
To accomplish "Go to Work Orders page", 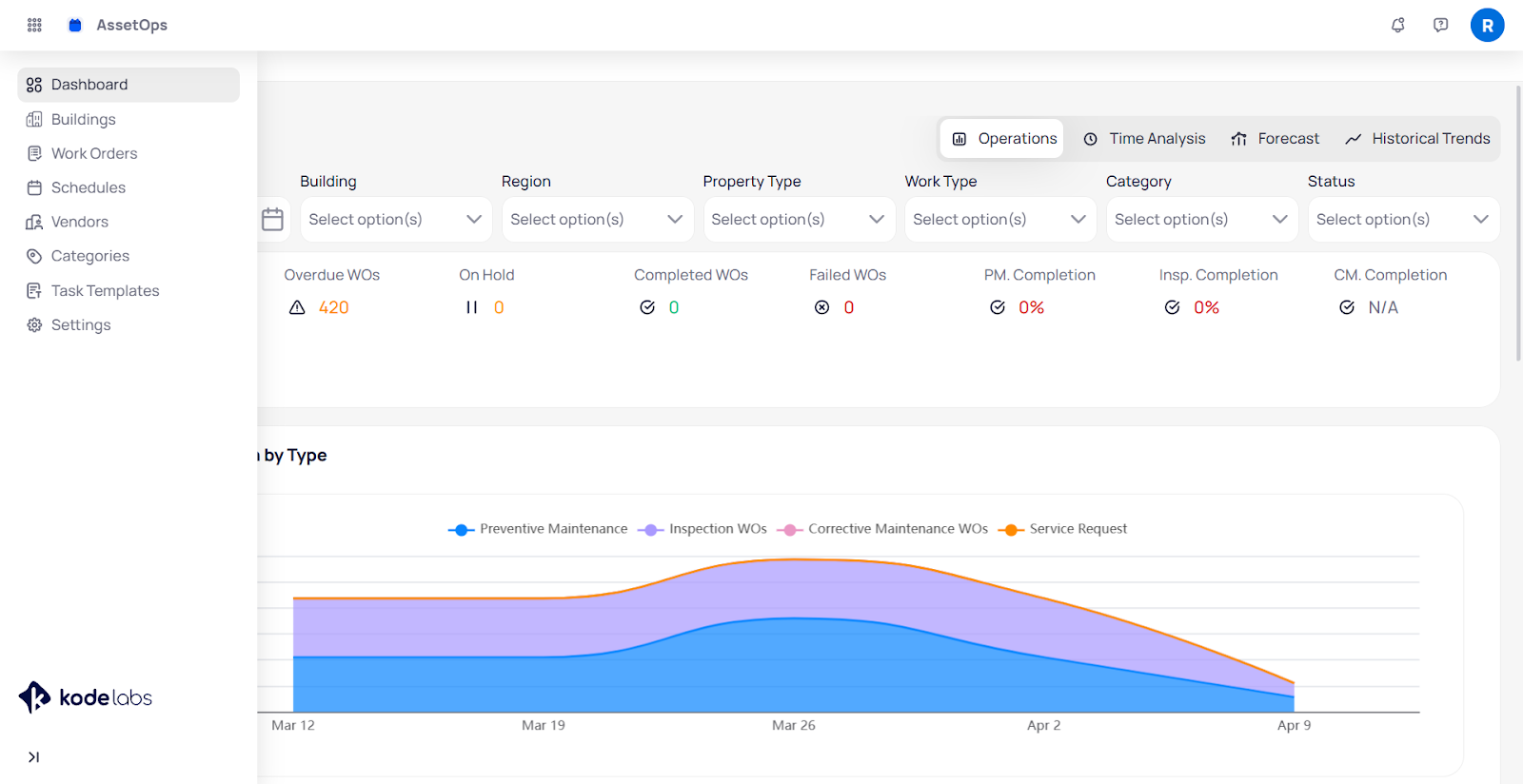I will (x=93, y=153).
